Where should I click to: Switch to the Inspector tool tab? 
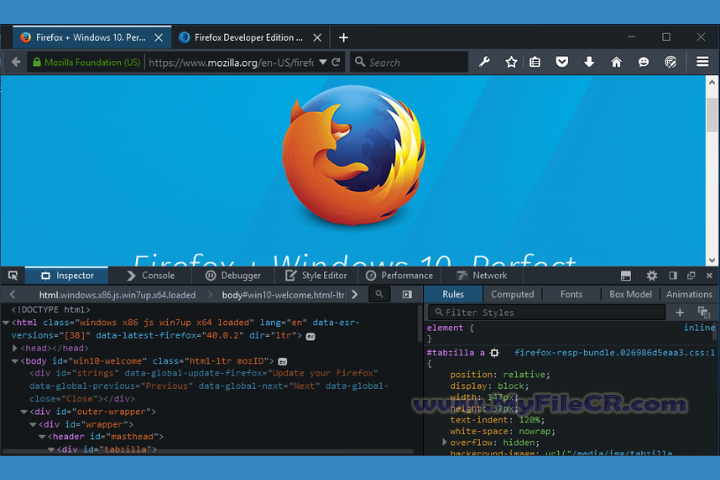[x=67, y=276]
